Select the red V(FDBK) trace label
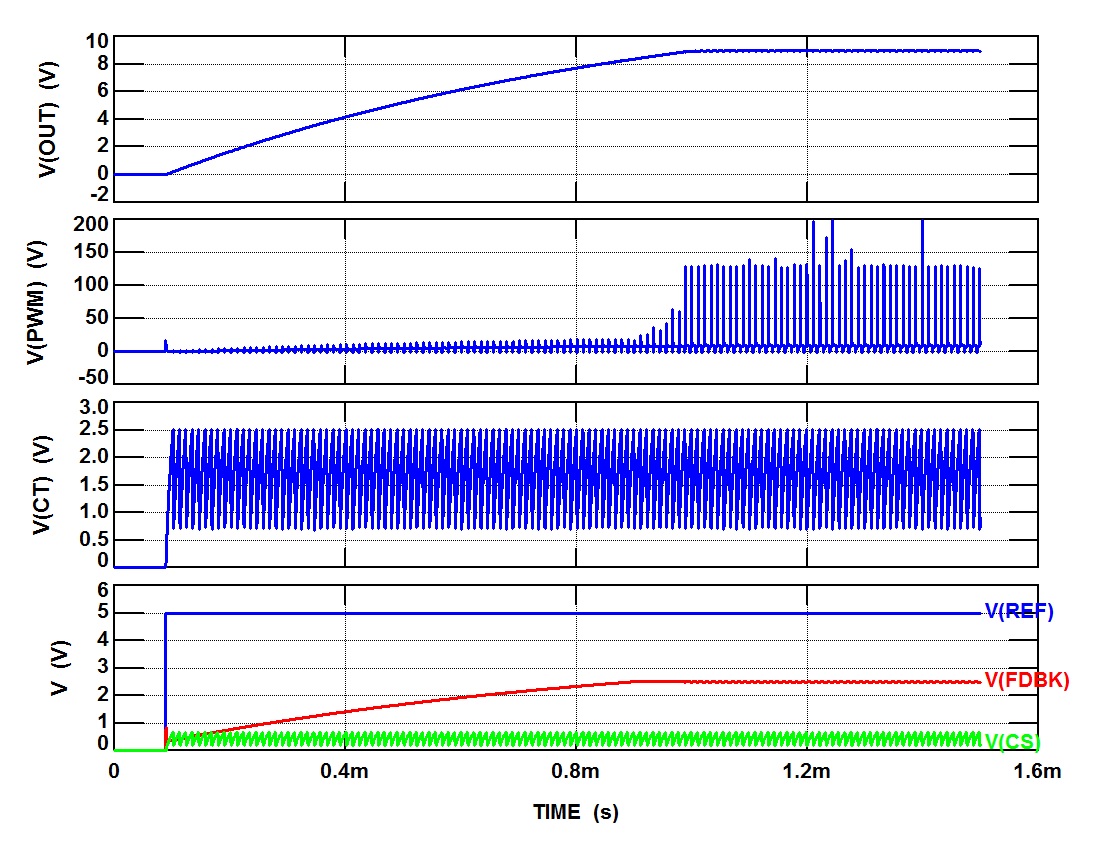 (x=1027, y=681)
